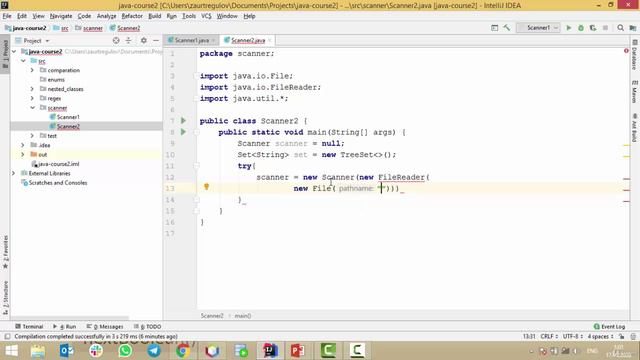Click the red error indicator at top of editor

pos(626,51)
